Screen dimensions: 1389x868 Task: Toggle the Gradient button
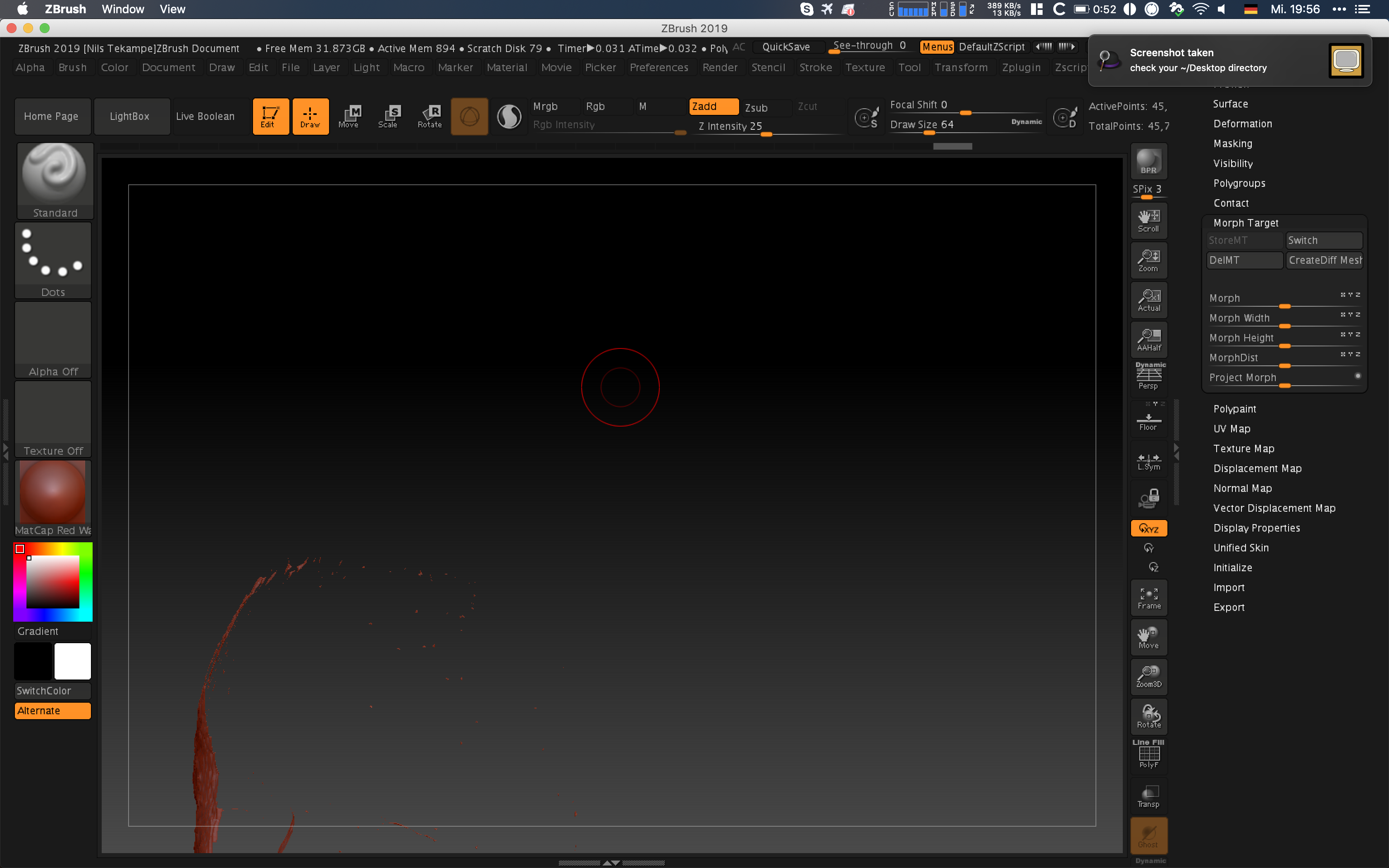point(53,631)
